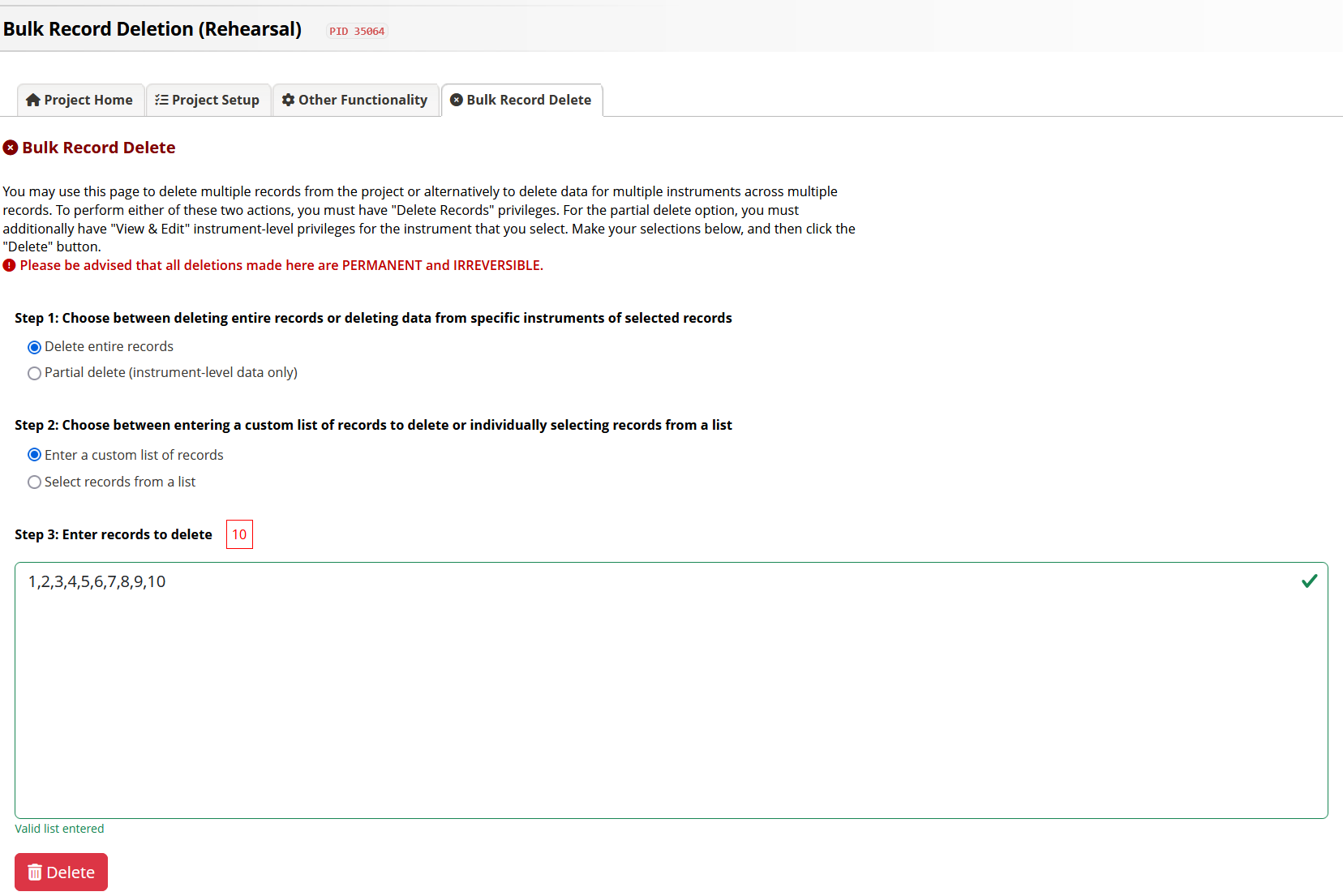Go to the Other Functionality tab
Image resolution: width=1343 pixels, height=896 pixels.
tap(355, 100)
